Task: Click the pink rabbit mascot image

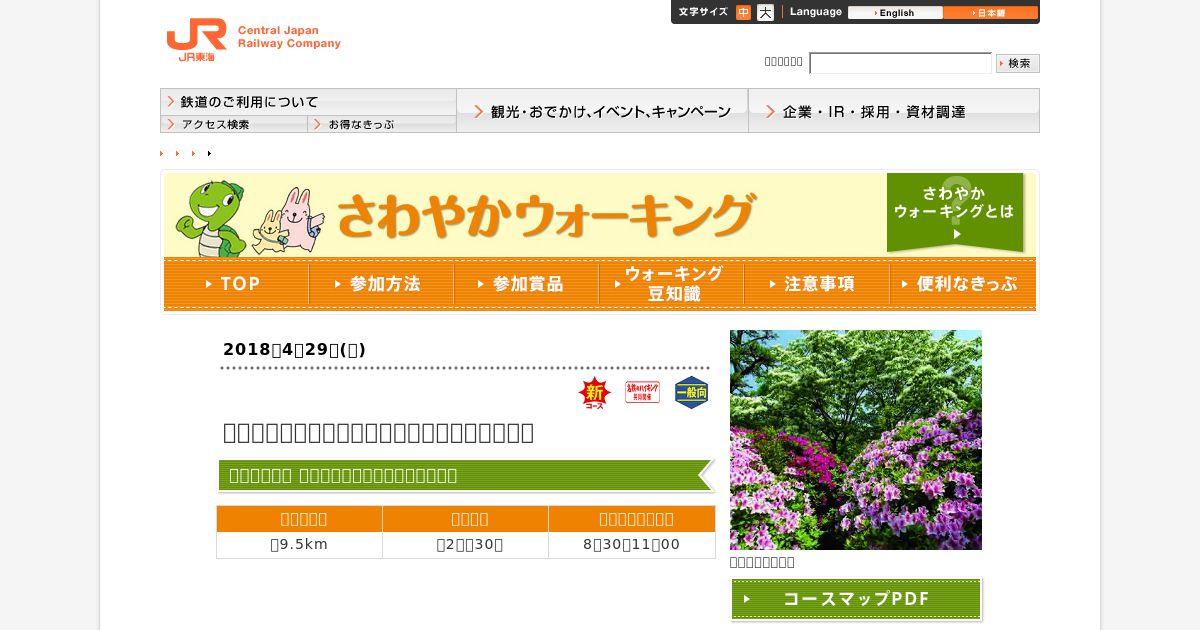Action: (302, 219)
